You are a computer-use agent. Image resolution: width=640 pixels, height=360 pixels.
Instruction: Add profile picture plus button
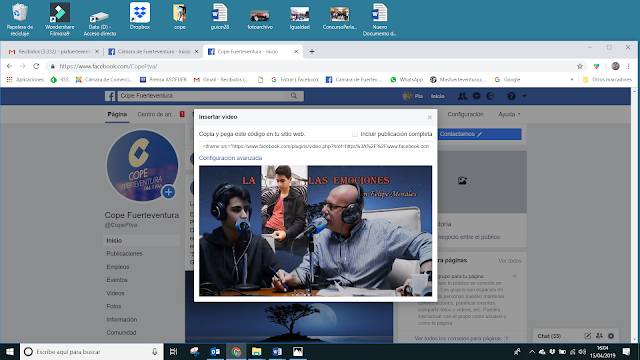[x=168, y=192]
